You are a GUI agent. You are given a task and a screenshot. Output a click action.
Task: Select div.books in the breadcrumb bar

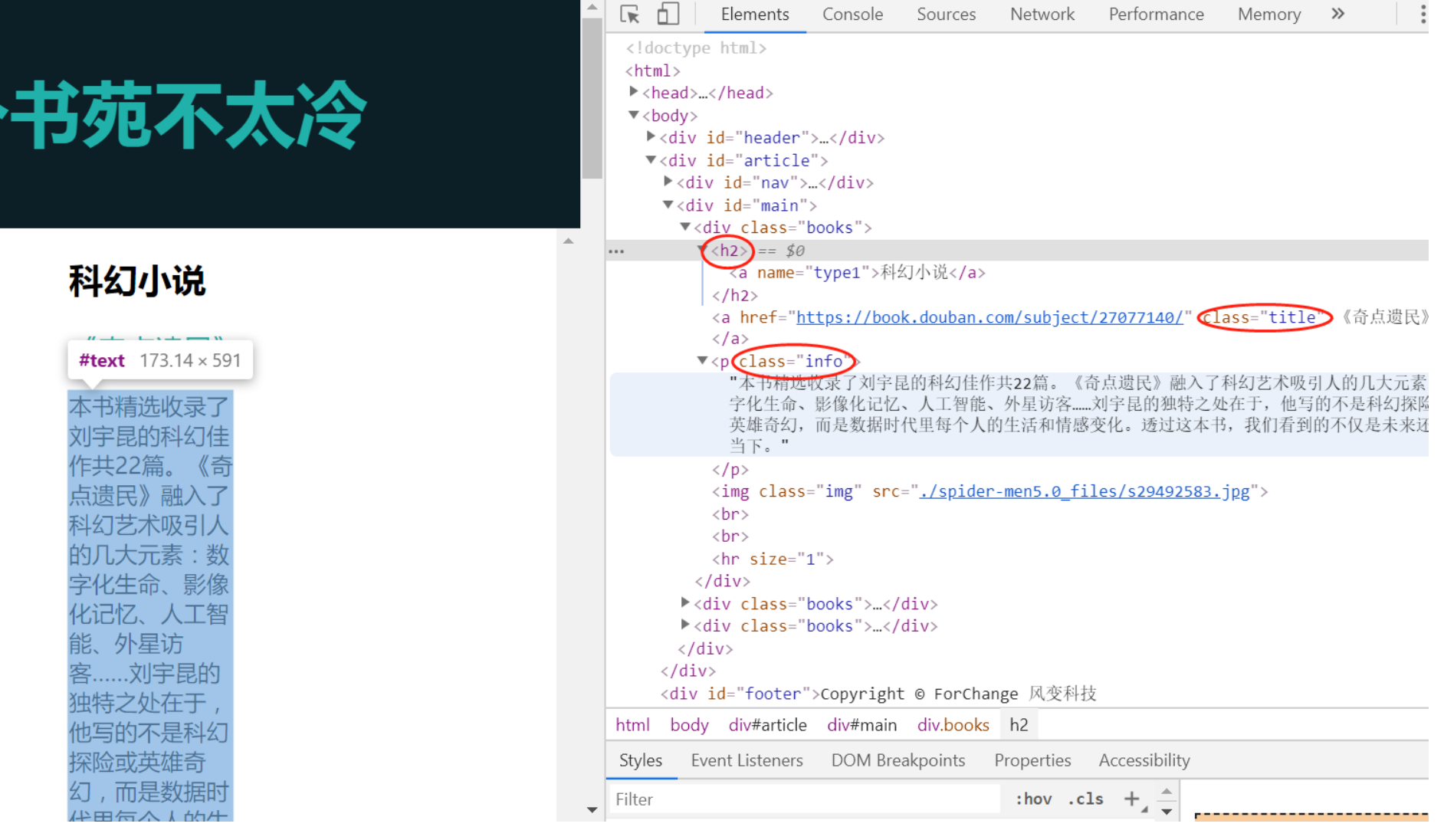point(953,724)
